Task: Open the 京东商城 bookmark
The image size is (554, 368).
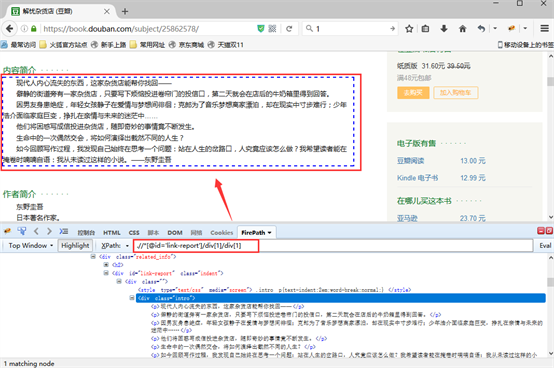Action: tap(186, 45)
